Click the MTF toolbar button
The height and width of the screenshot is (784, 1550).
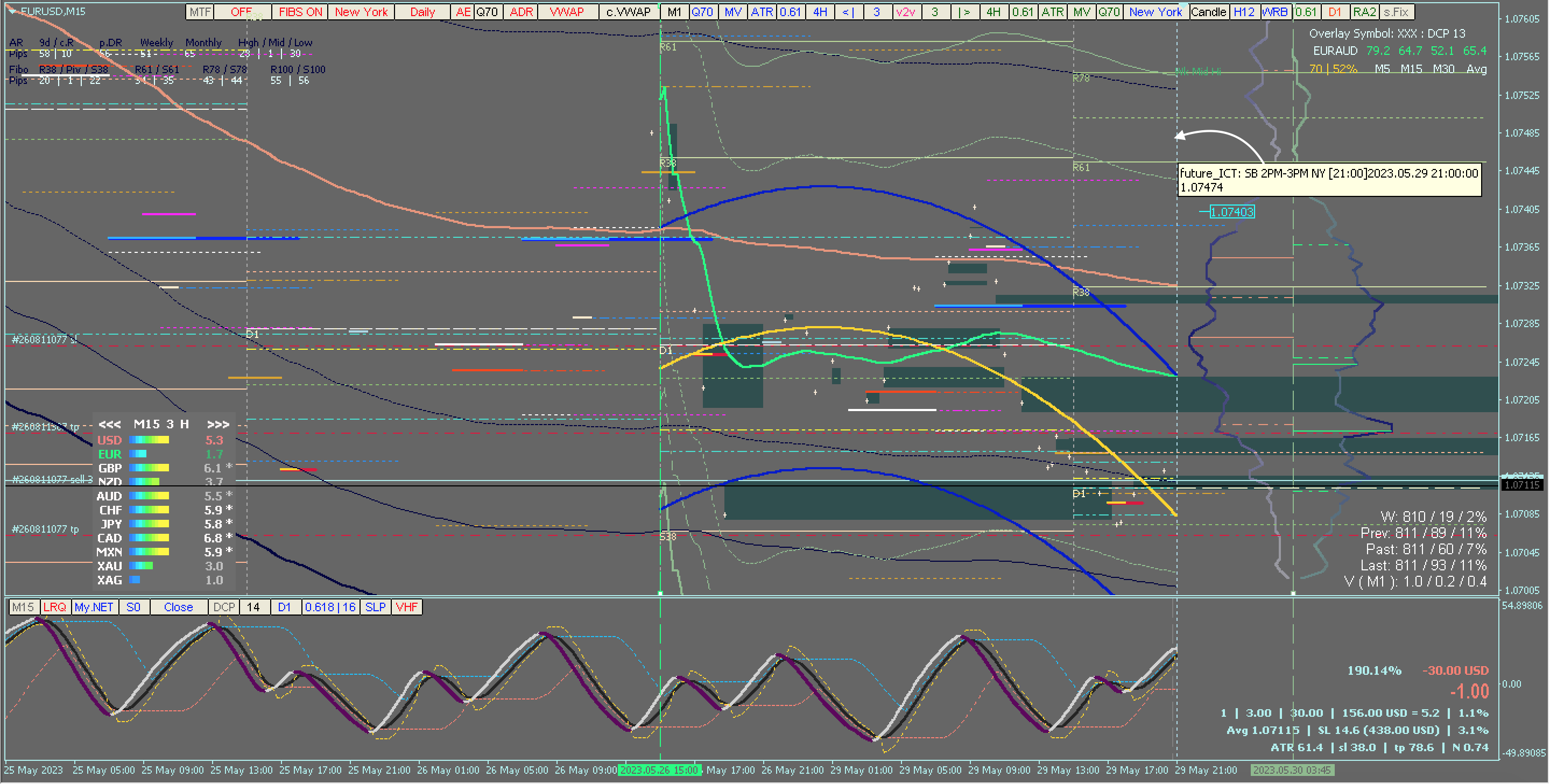click(200, 12)
